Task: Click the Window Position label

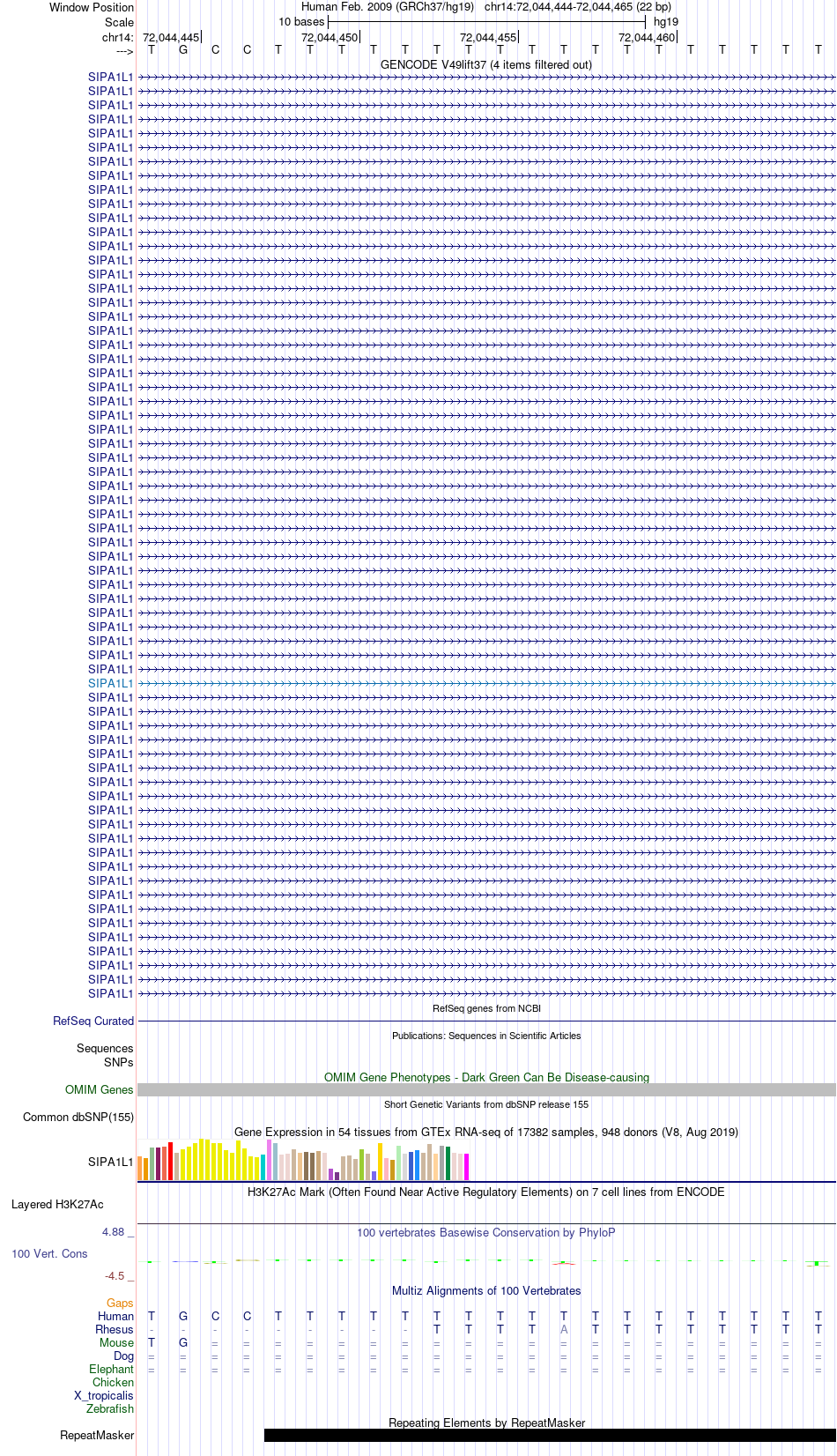Action: coord(92,7)
